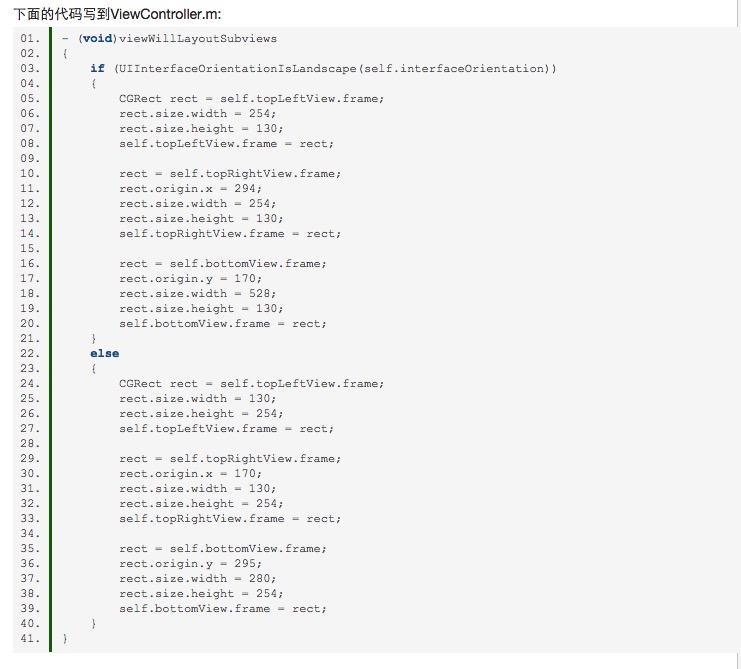Click rect.origin.x = 294 line

point(190,189)
